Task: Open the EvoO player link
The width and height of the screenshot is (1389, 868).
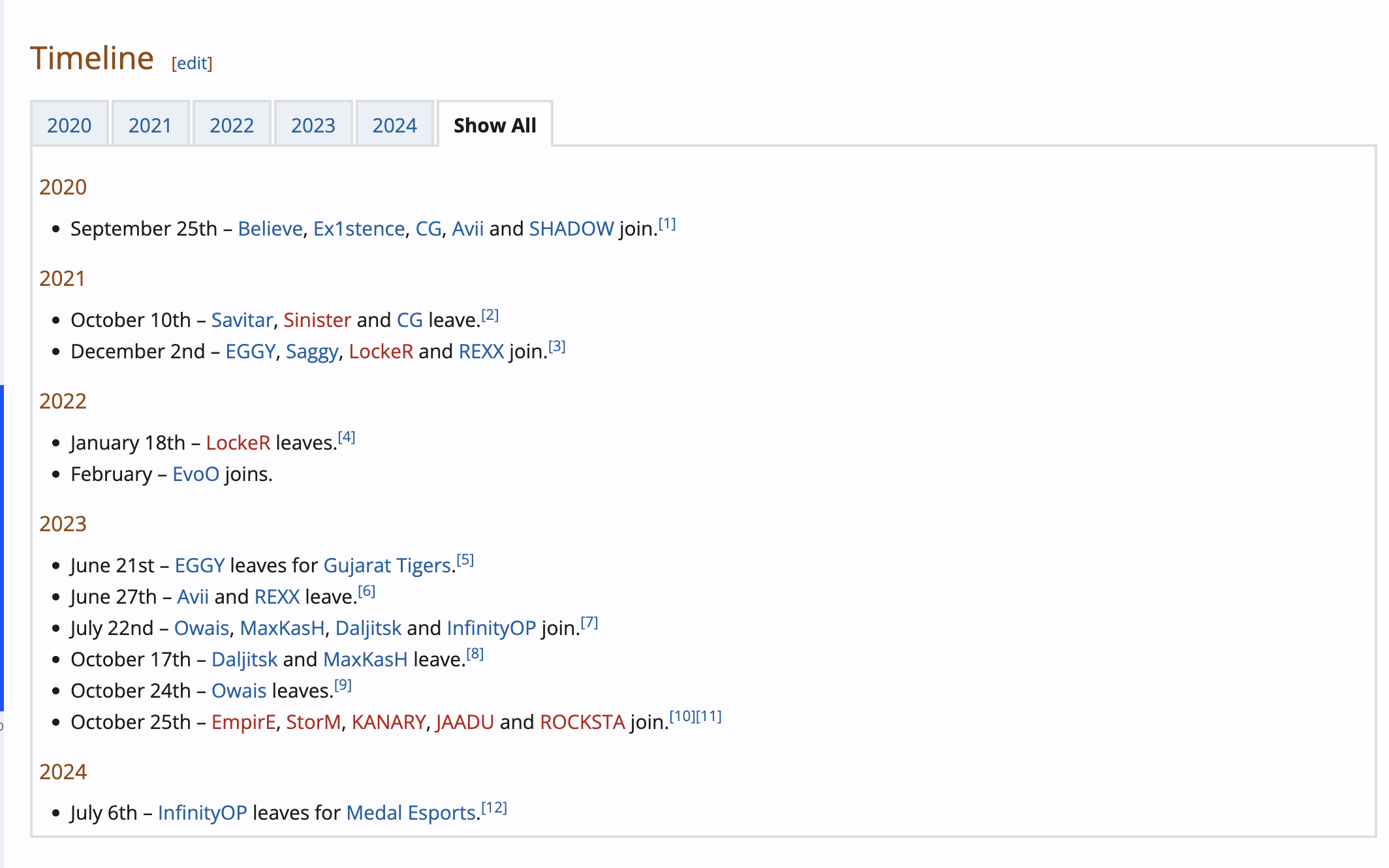Action: pyautogui.click(x=196, y=474)
